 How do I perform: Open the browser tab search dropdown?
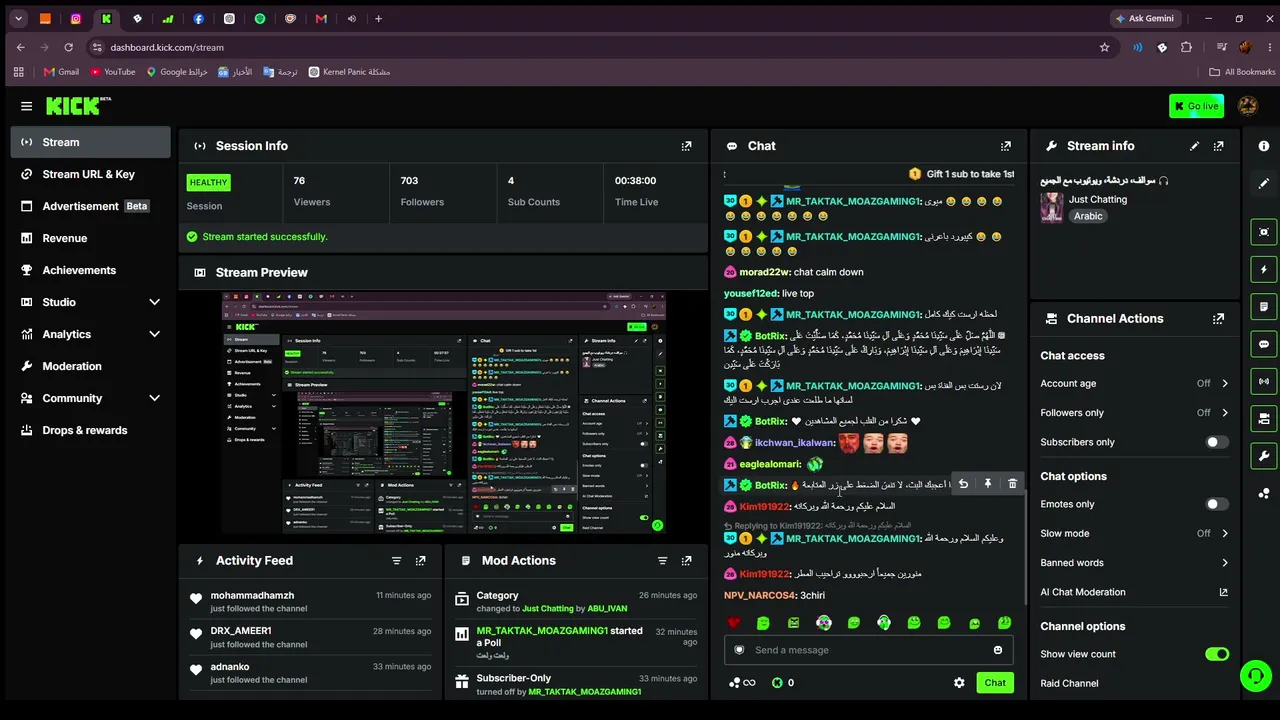click(18, 18)
